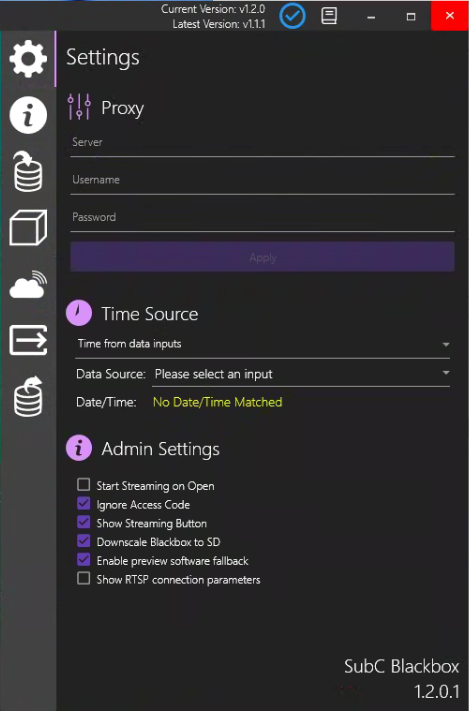Viewport: 469px width, 711px height.
Task: Click the database export icon in the sidebar
Action: coord(28,397)
